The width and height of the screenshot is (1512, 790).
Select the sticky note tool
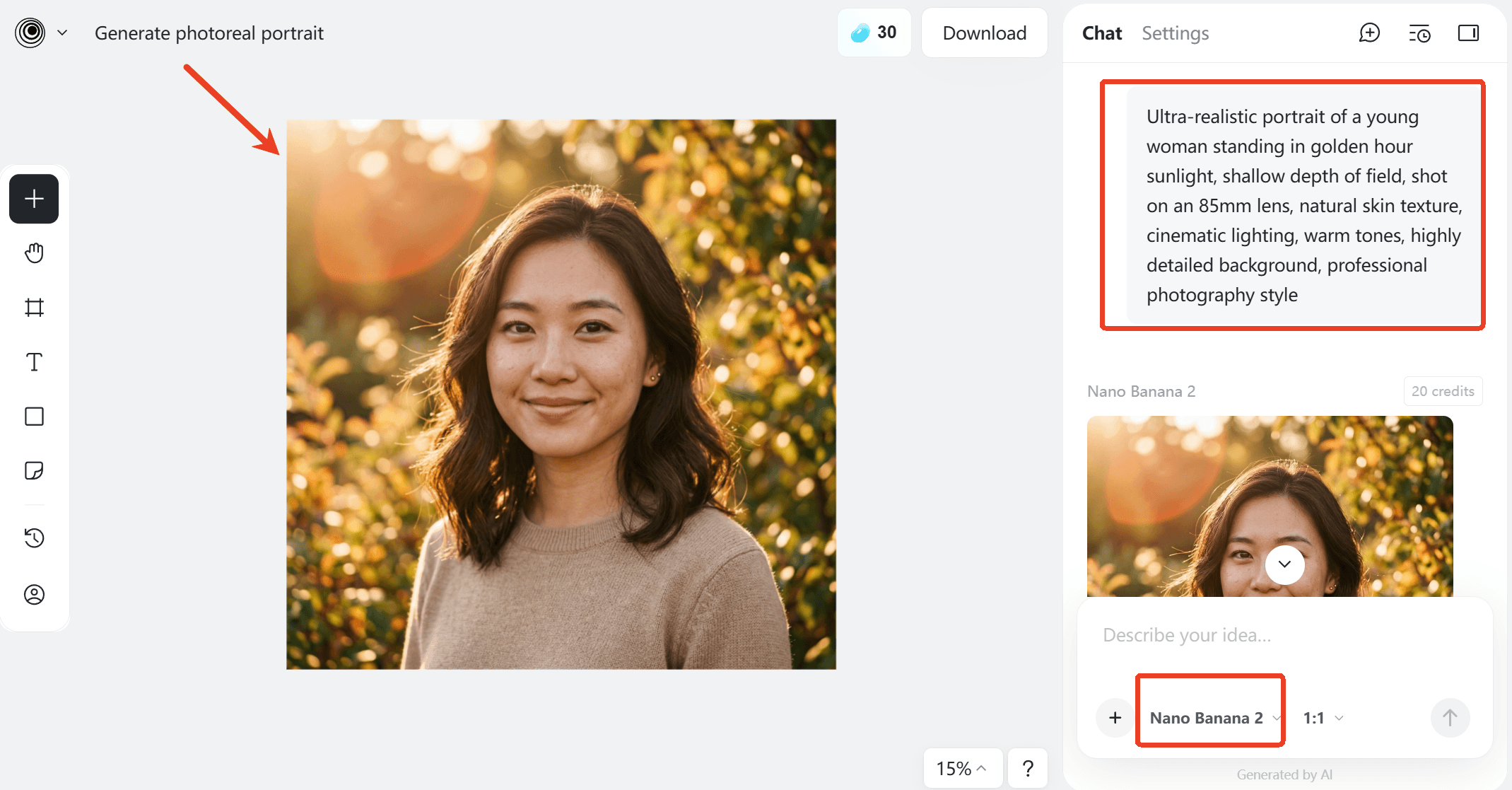click(x=34, y=471)
